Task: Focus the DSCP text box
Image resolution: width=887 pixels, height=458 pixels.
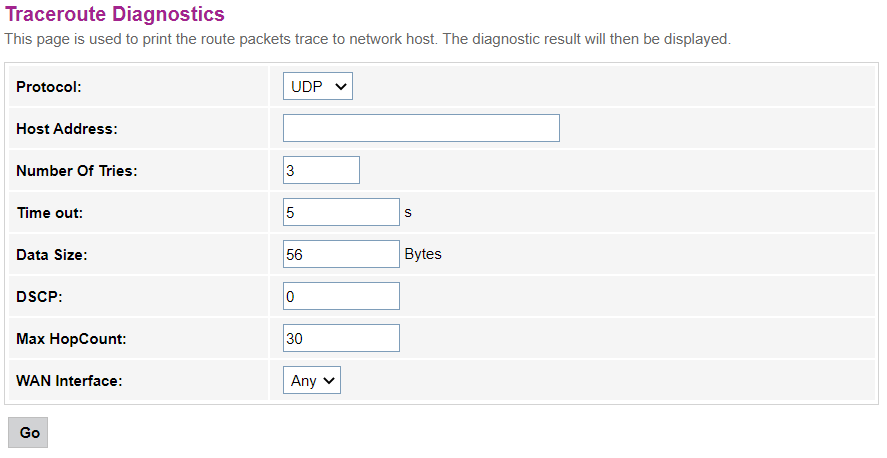Action: 340,296
